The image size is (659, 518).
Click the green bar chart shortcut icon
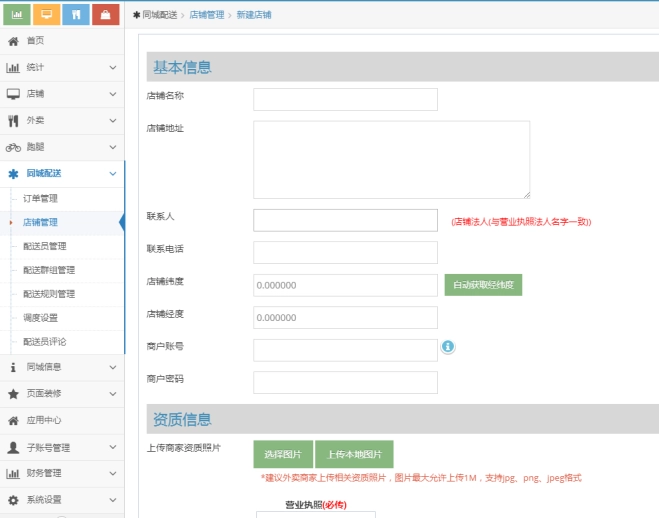point(17,15)
